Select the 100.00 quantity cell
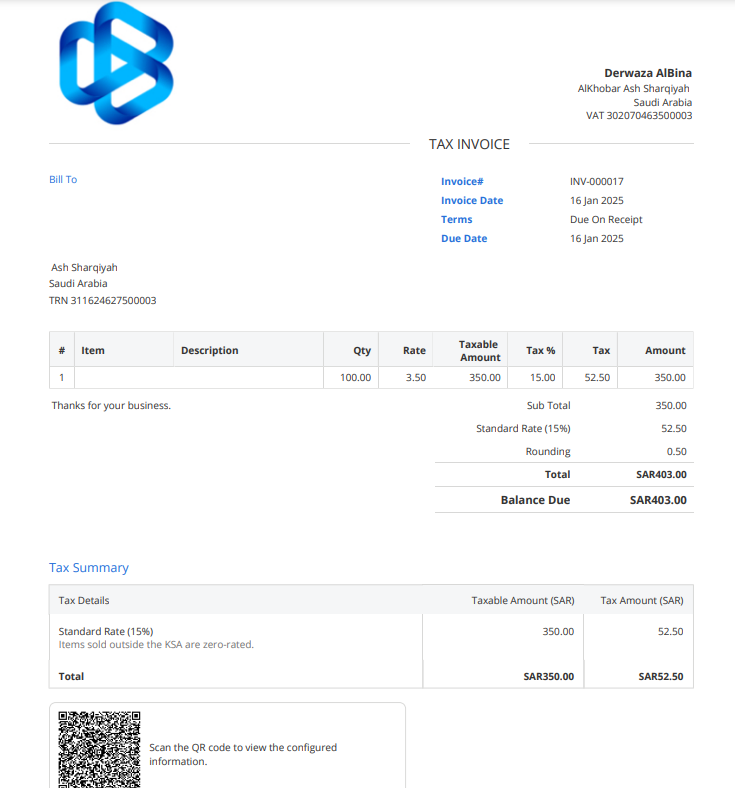Viewport: 735px width, 788px height. pyautogui.click(x=355, y=378)
